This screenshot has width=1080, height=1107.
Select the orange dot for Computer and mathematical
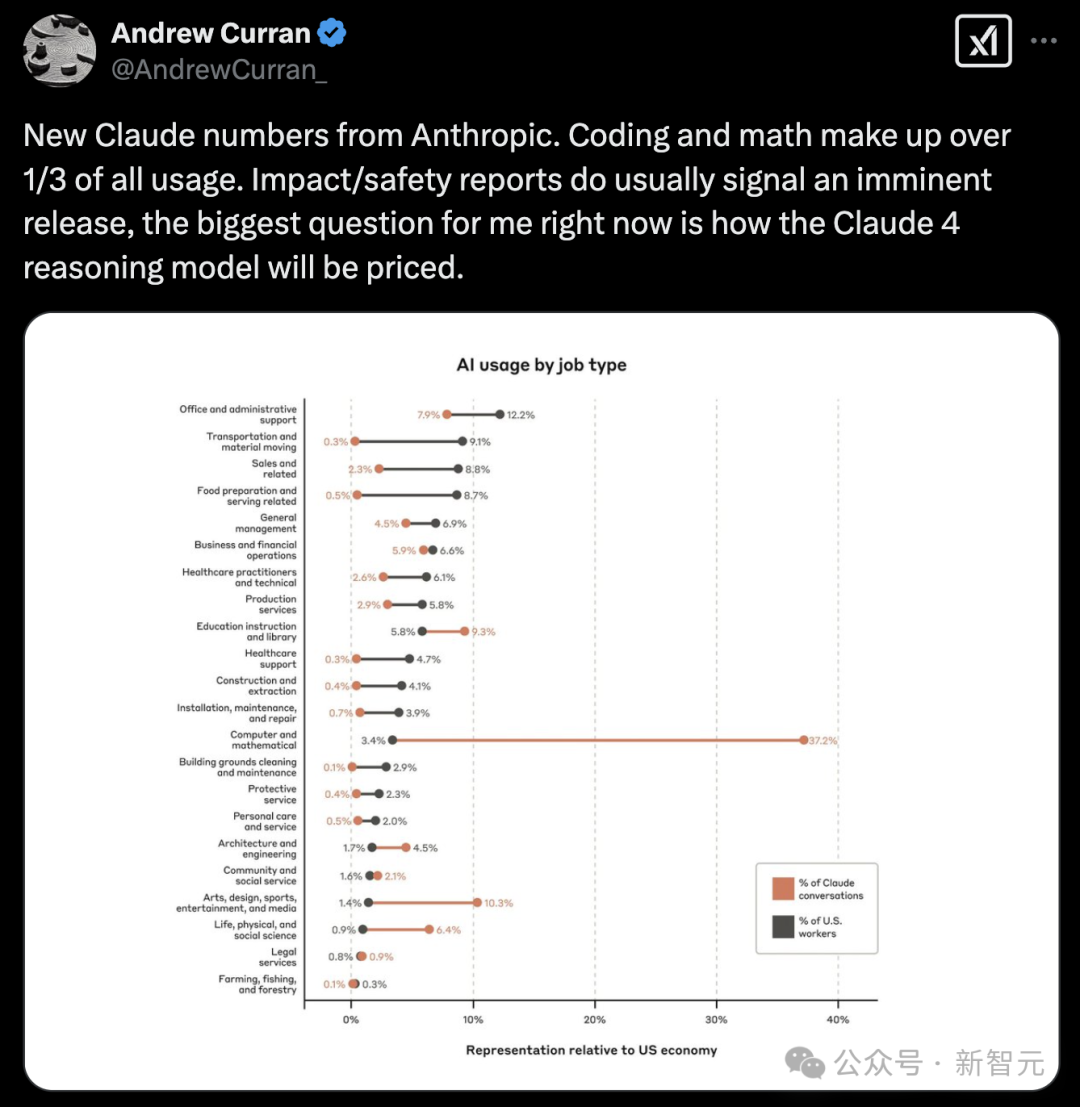click(806, 740)
